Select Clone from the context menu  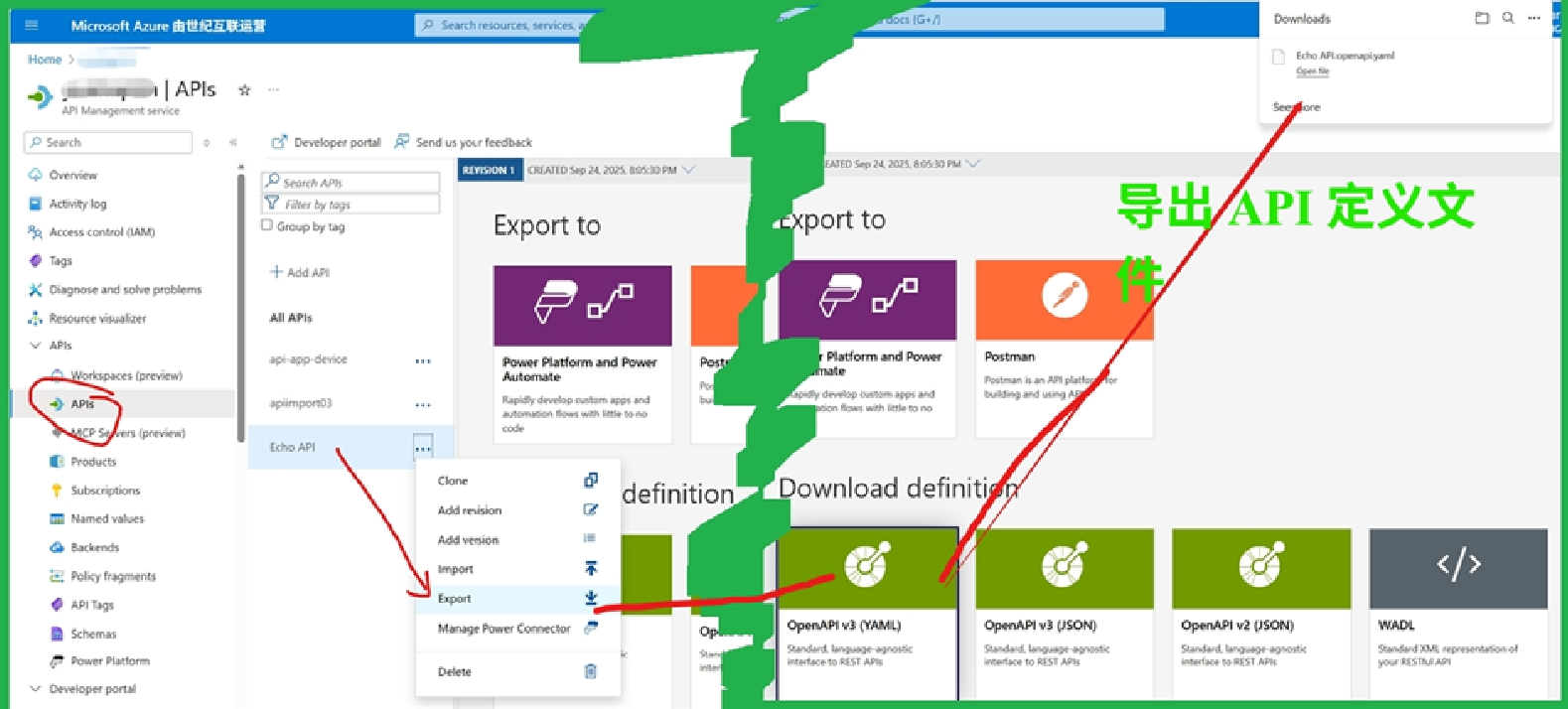(517, 481)
